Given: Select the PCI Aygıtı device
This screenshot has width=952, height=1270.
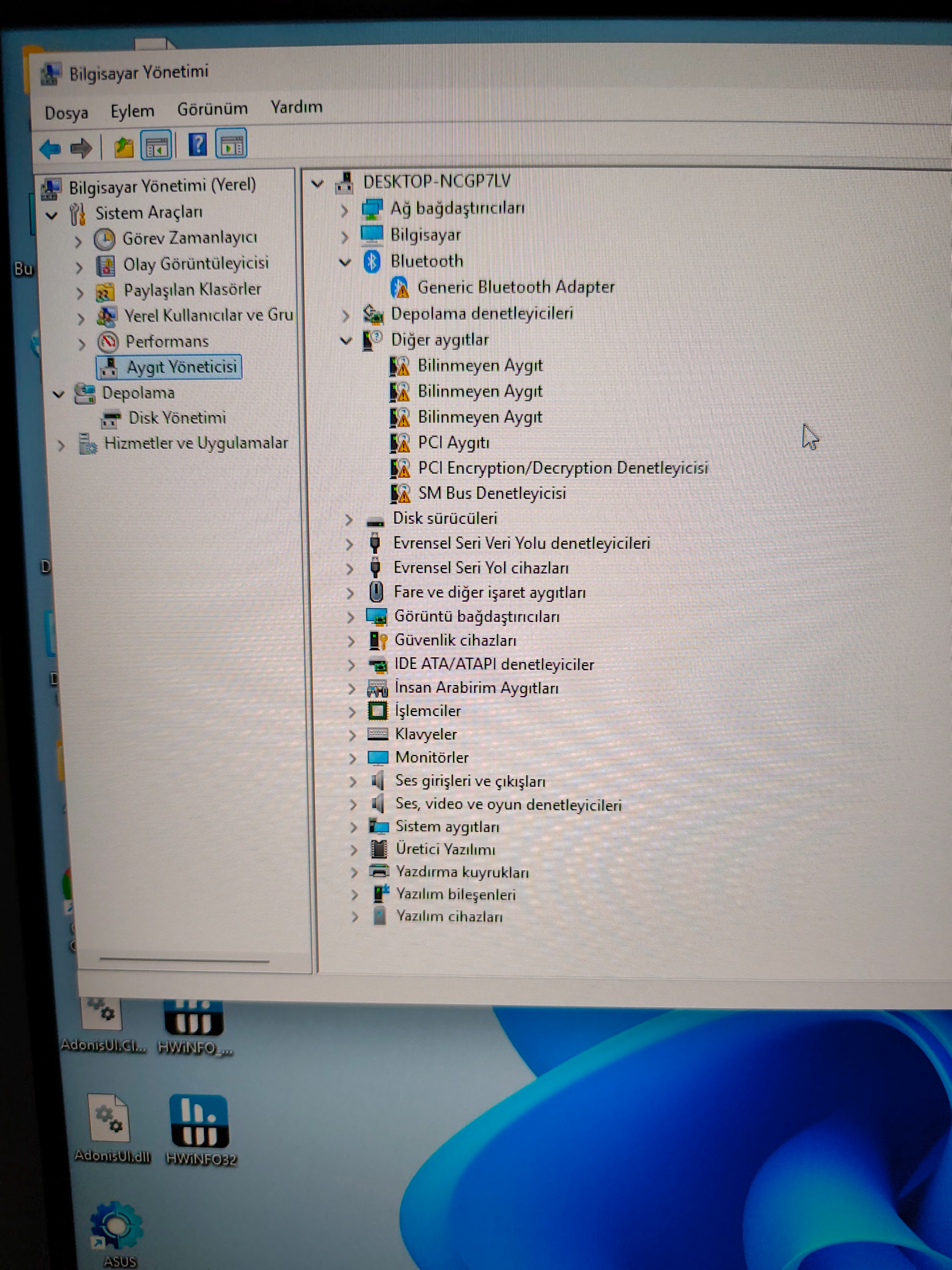Looking at the screenshot, I should click(453, 443).
